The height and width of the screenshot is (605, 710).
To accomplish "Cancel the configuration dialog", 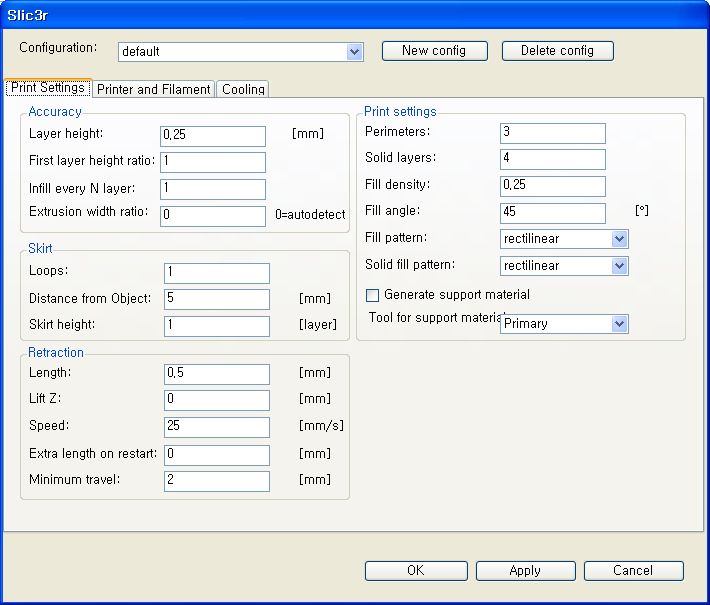I will [x=633, y=570].
